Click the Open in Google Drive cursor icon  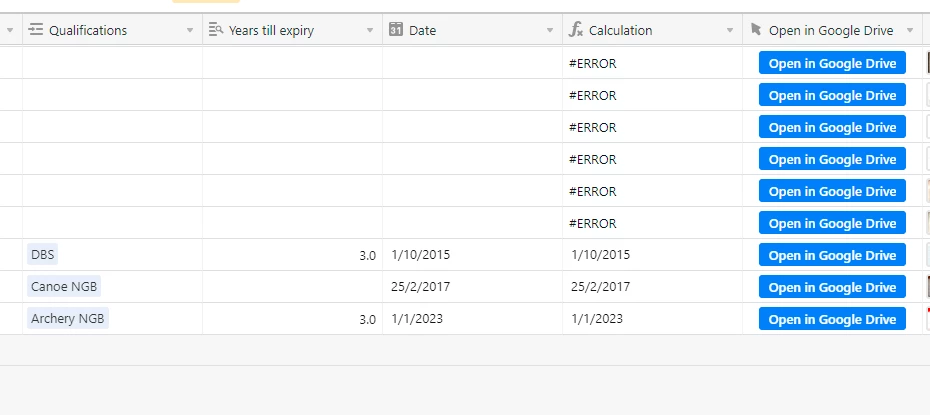[755, 30]
